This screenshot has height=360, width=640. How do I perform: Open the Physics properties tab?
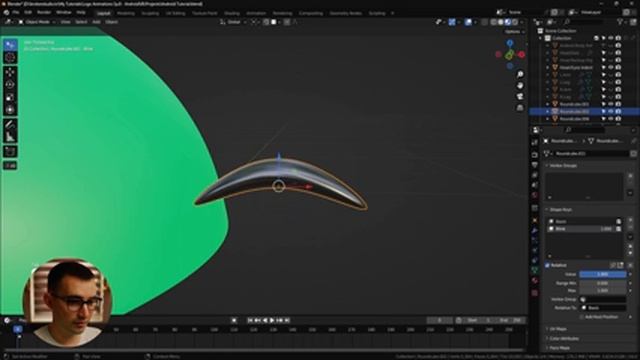point(535,251)
